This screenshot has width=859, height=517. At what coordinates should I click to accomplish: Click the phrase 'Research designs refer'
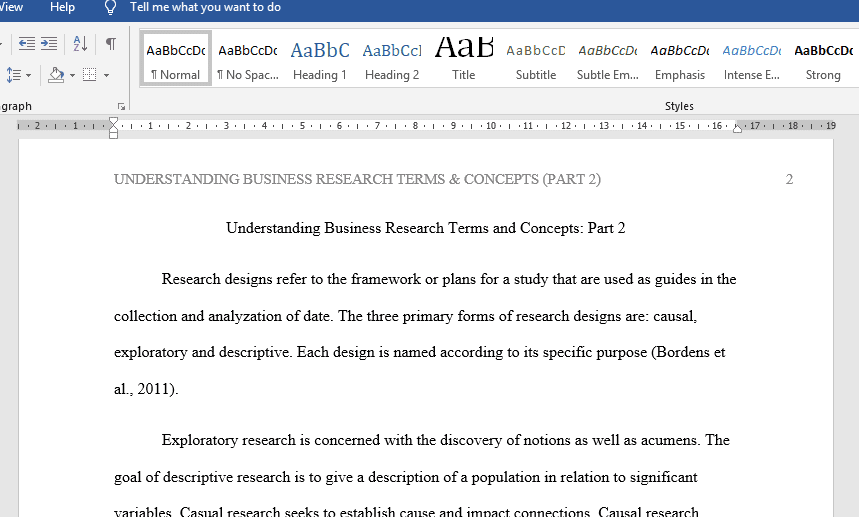[235, 279]
